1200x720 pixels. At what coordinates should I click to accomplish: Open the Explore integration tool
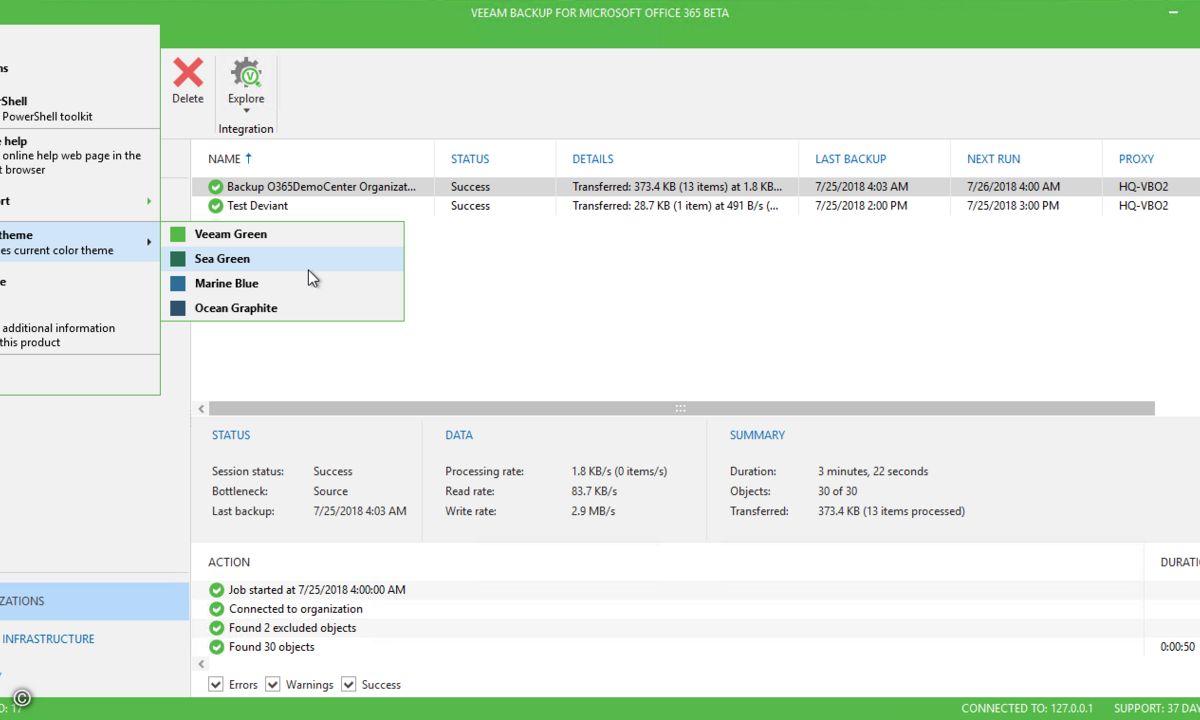246,82
